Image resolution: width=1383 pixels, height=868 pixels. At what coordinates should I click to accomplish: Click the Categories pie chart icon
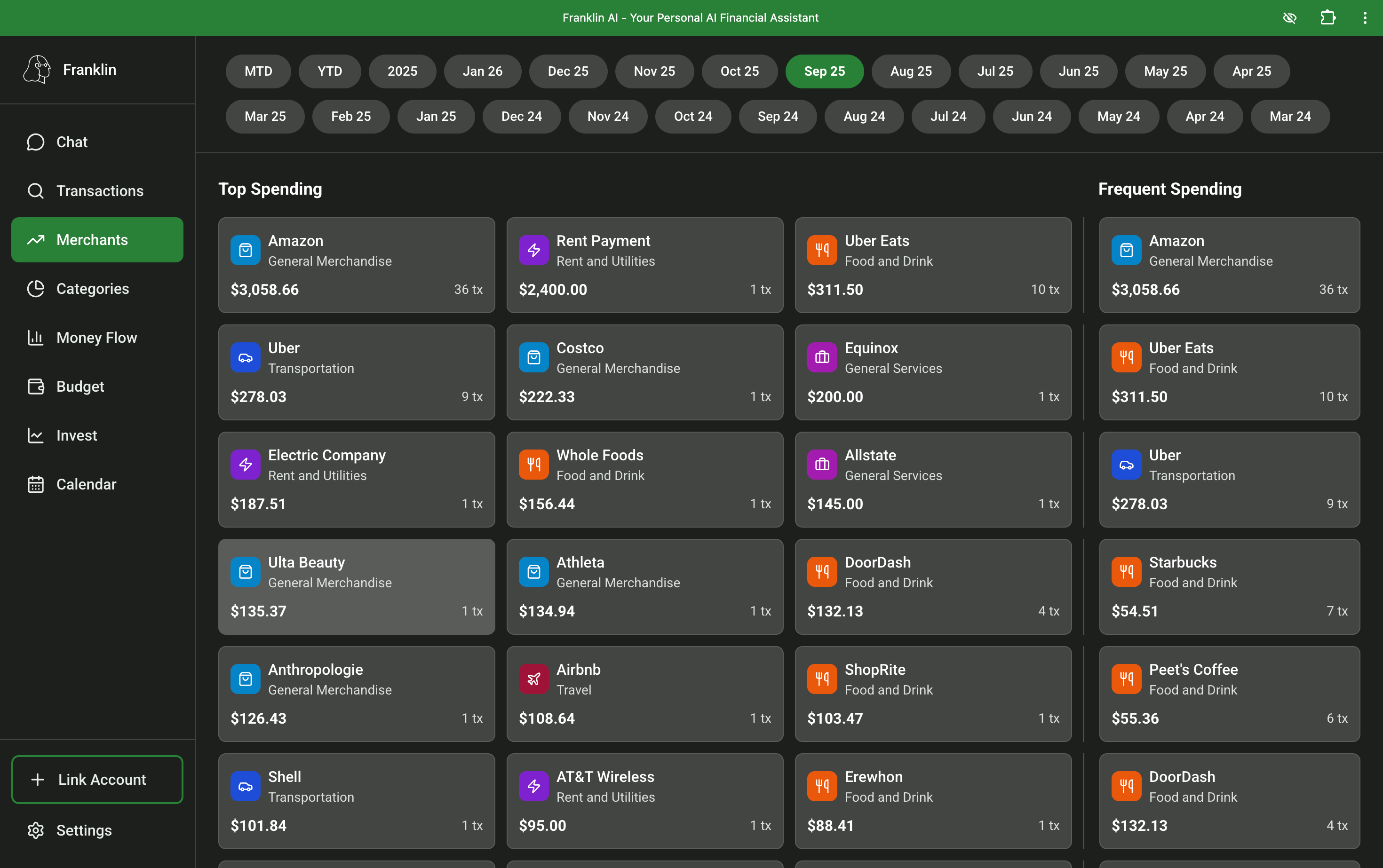click(36, 289)
